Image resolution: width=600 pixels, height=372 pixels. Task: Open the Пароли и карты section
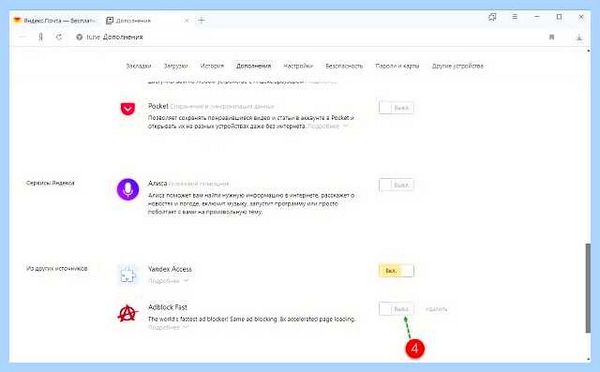coord(397,66)
